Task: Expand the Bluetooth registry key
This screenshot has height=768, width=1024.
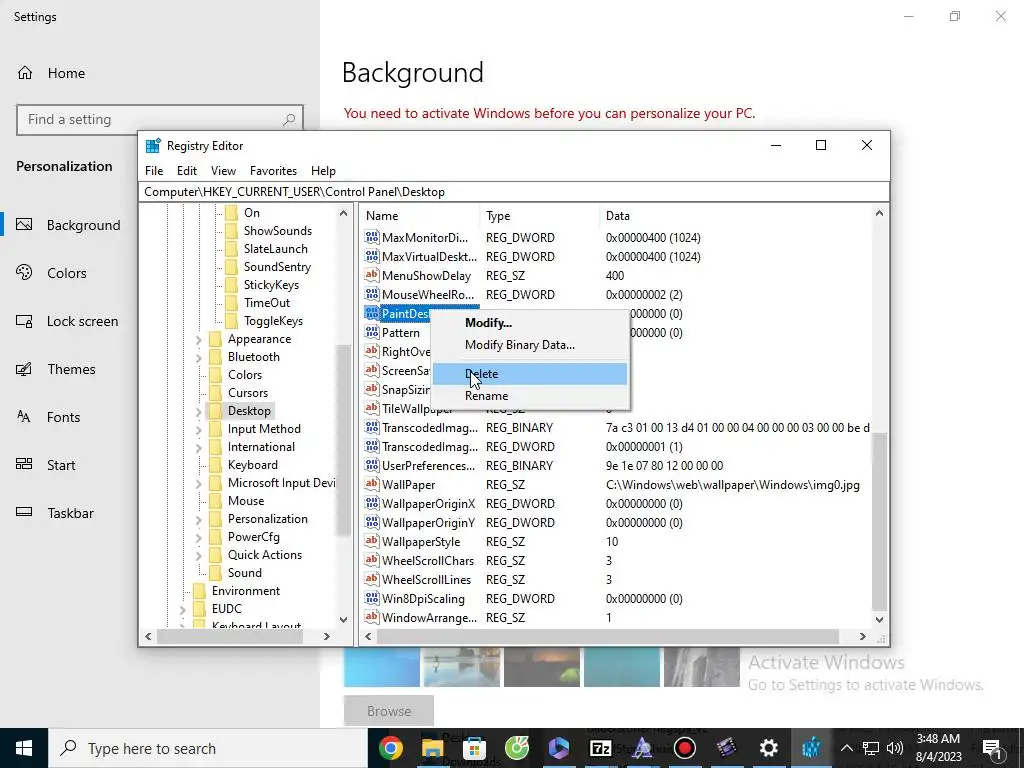Action: click(x=199, y=357)
